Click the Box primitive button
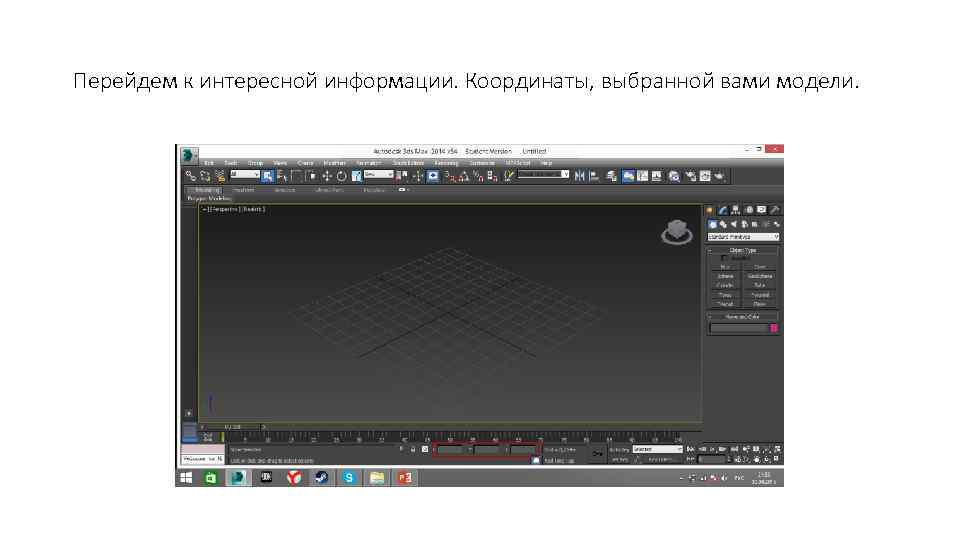Viewport: 960px width, 540px height. (725, 268)
